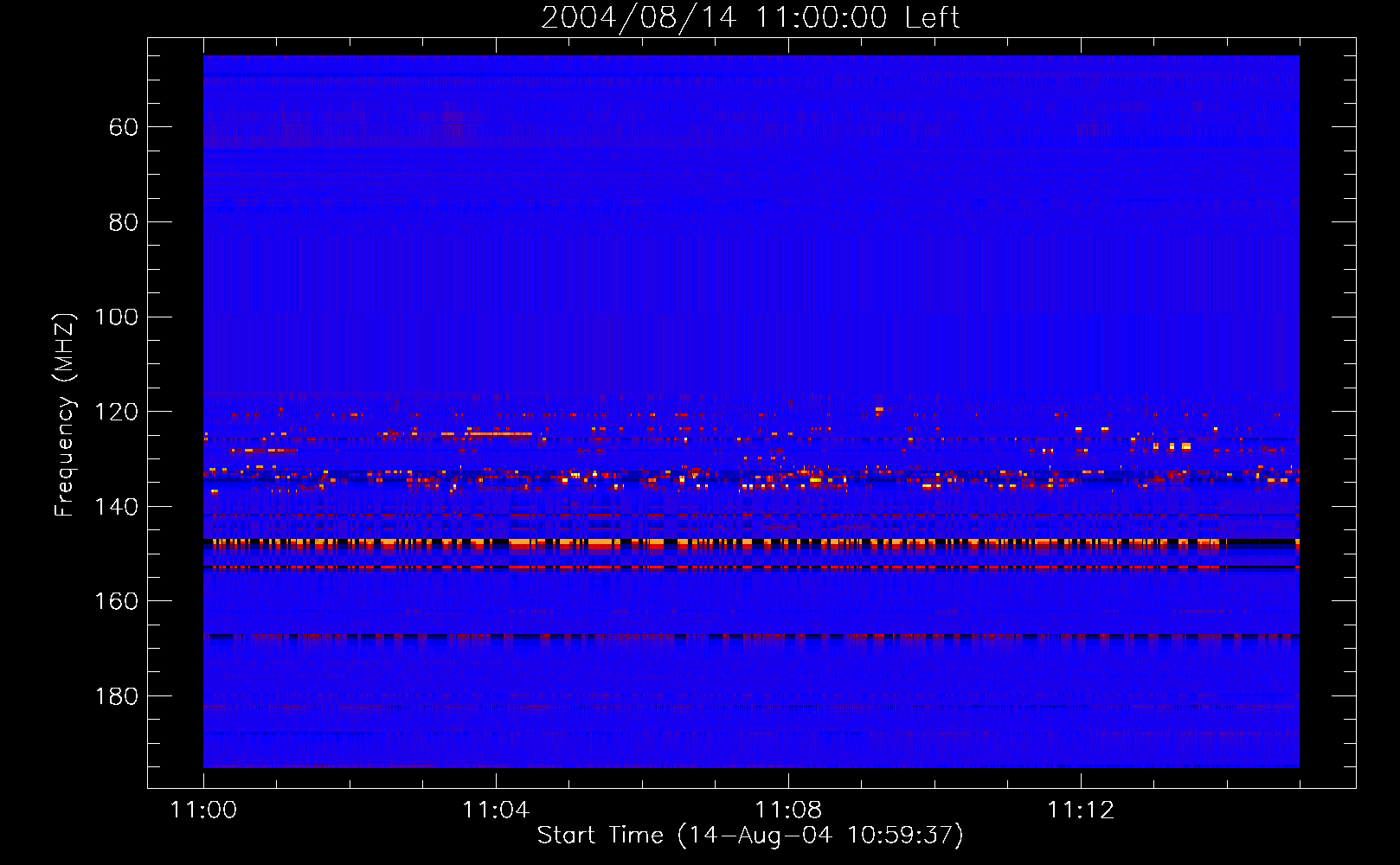Click the plot title "2004/08/14 11:00:00 Left"

point(750,17)
